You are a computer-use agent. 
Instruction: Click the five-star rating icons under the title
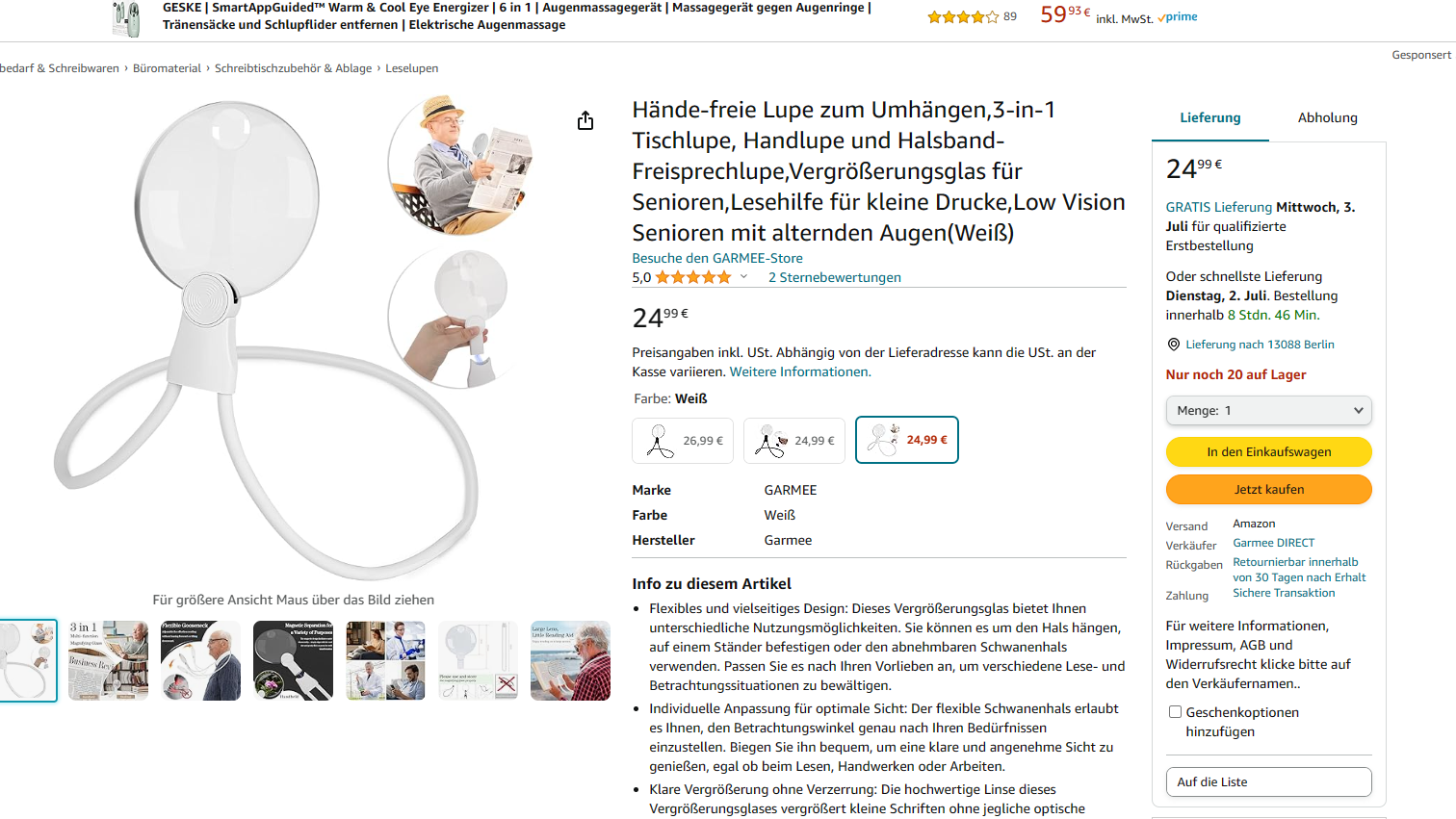[693, 277]
